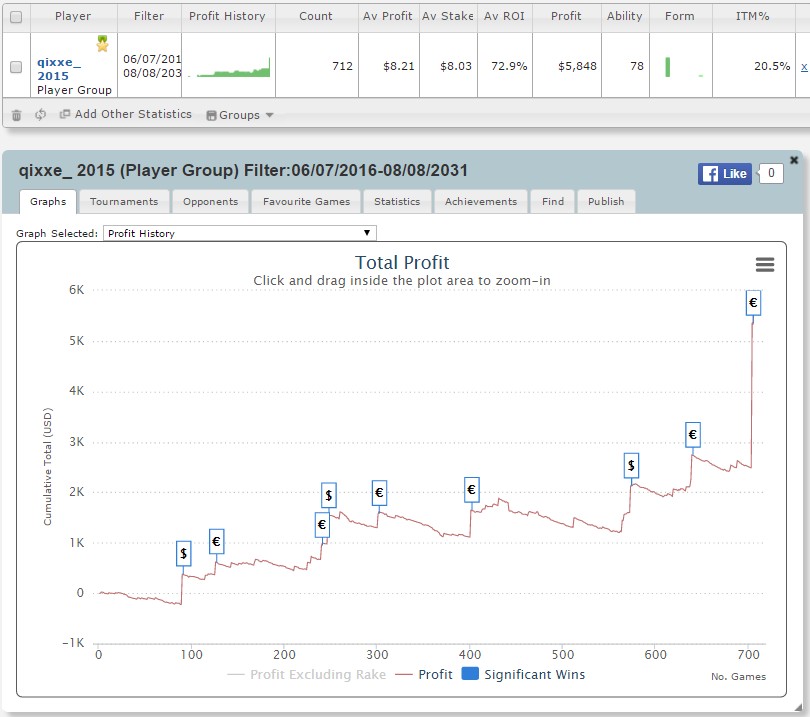Click the dollar win marker near game 90

(183, 554)
